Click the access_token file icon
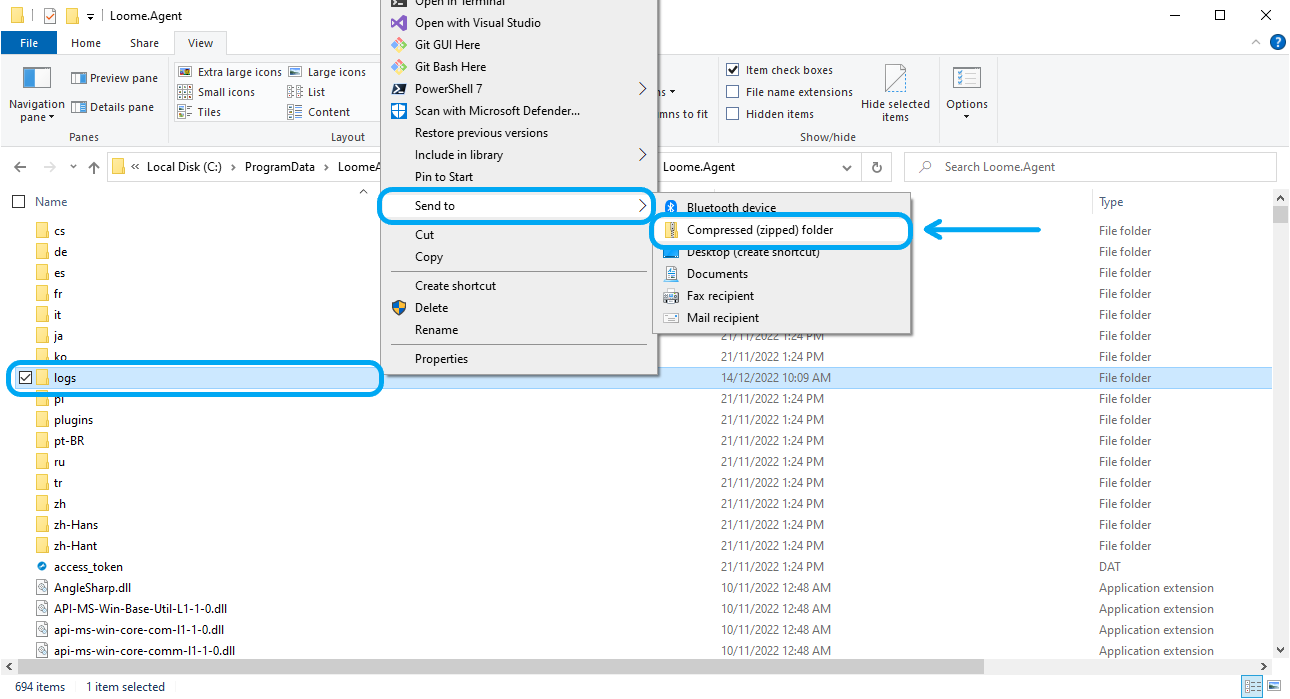Screen dimensions: 1290x699 42,566
